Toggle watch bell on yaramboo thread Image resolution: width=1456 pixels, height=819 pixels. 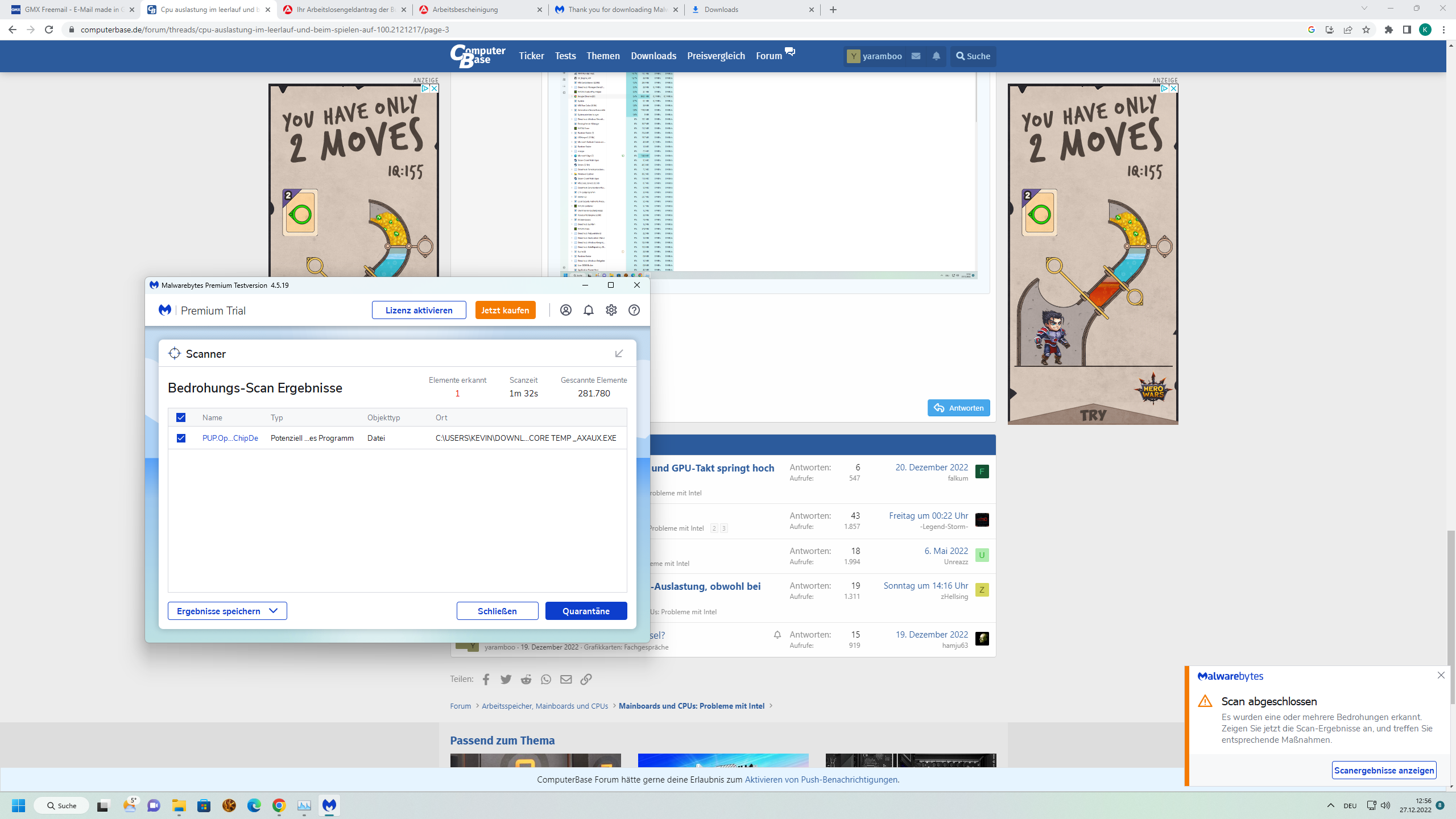coord(777,635)
